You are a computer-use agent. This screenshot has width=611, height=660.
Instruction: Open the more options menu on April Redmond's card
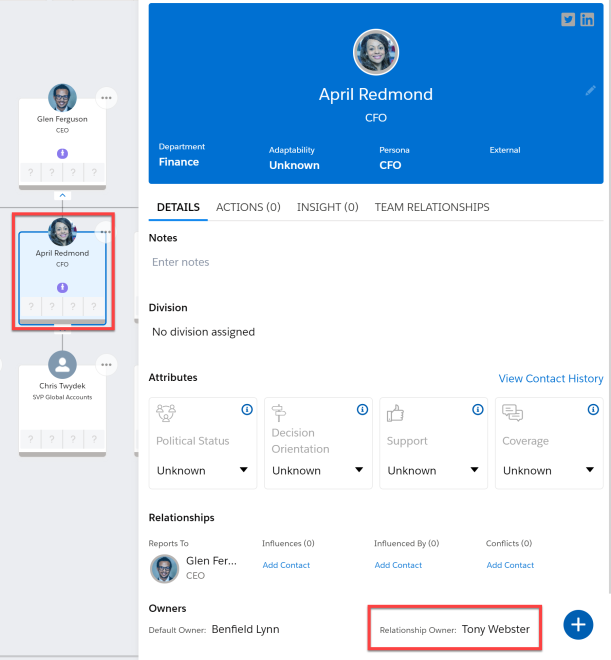point(106,232)
